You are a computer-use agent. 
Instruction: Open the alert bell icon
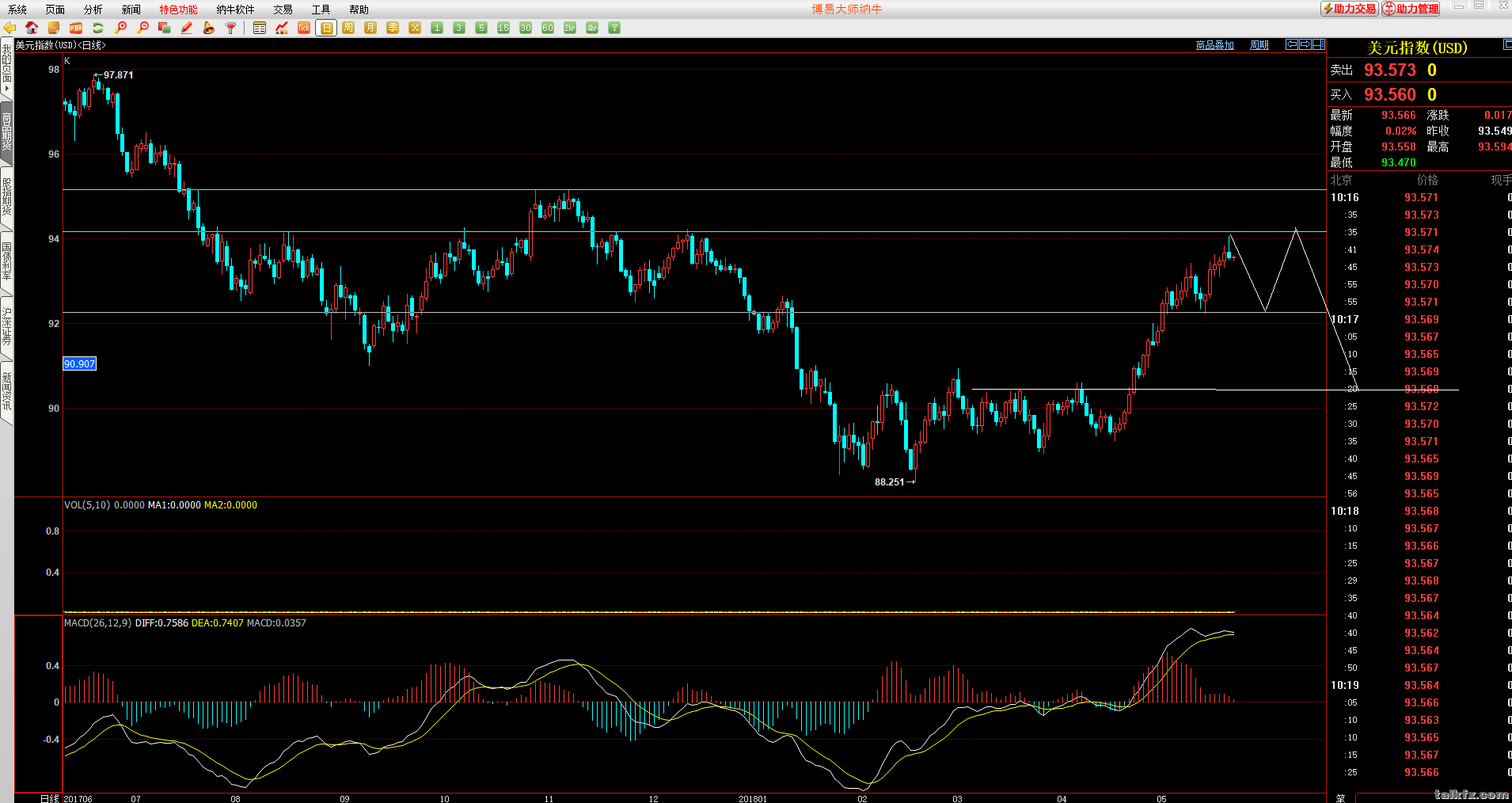(209, 28)
